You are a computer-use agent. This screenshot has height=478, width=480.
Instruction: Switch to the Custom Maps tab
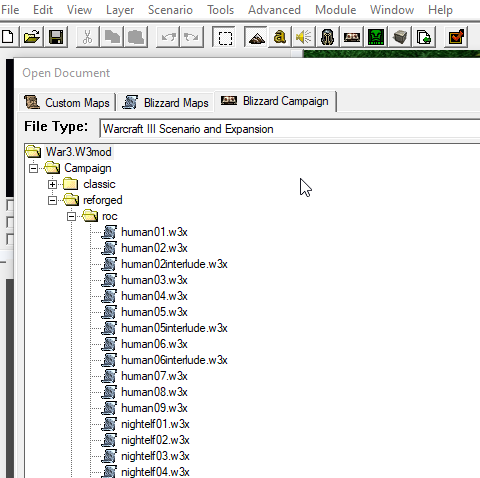click(x=67, y=102)
